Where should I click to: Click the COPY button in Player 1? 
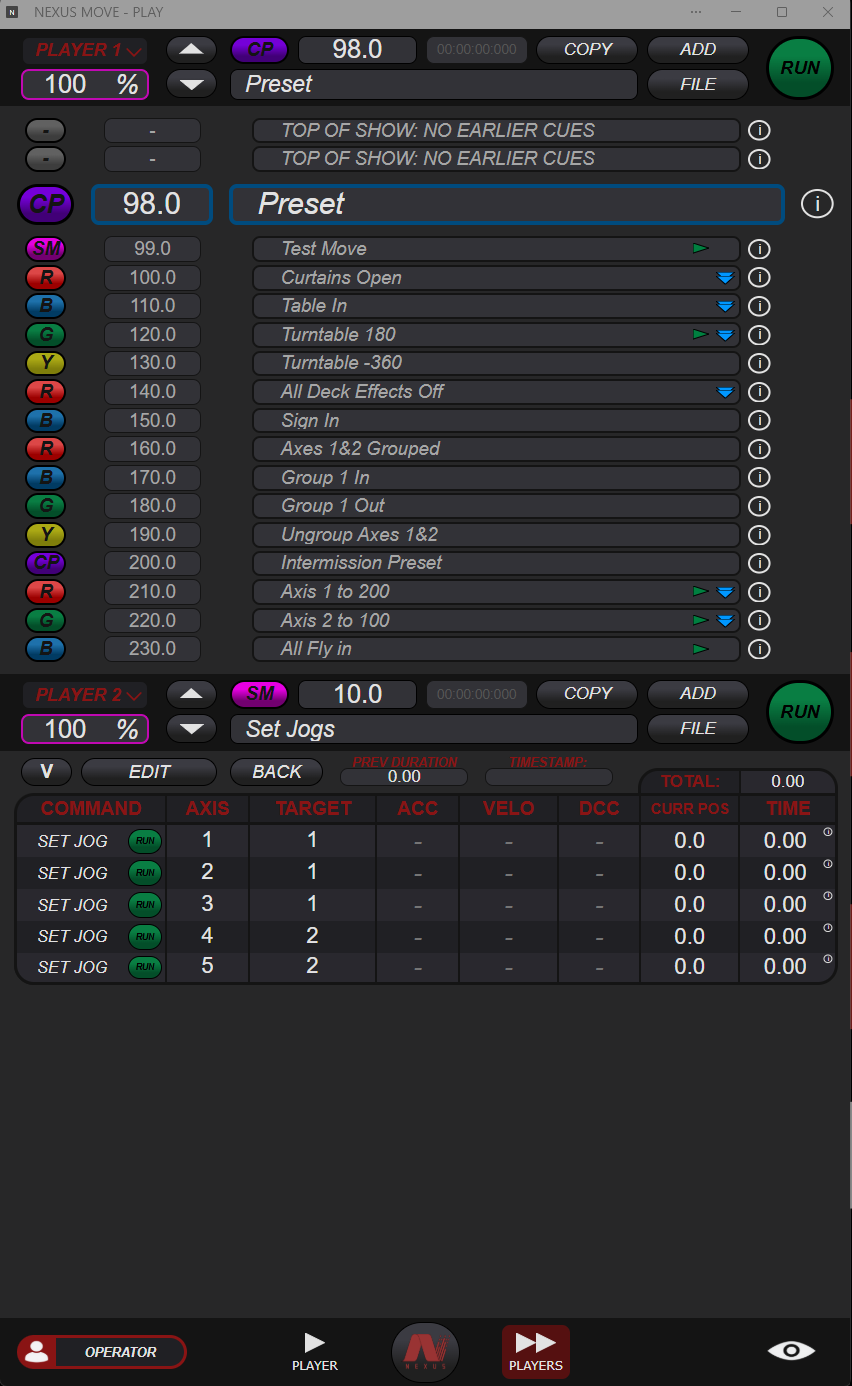[588, 50]
